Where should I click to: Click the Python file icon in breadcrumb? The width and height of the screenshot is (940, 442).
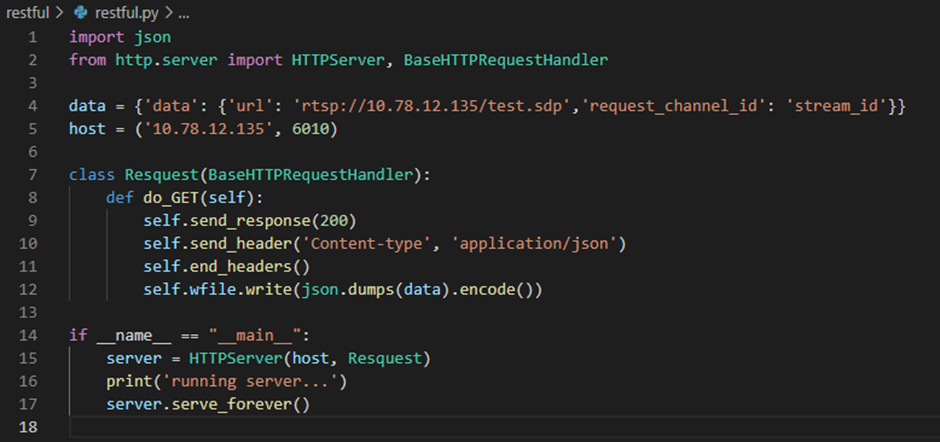[81, 13]
